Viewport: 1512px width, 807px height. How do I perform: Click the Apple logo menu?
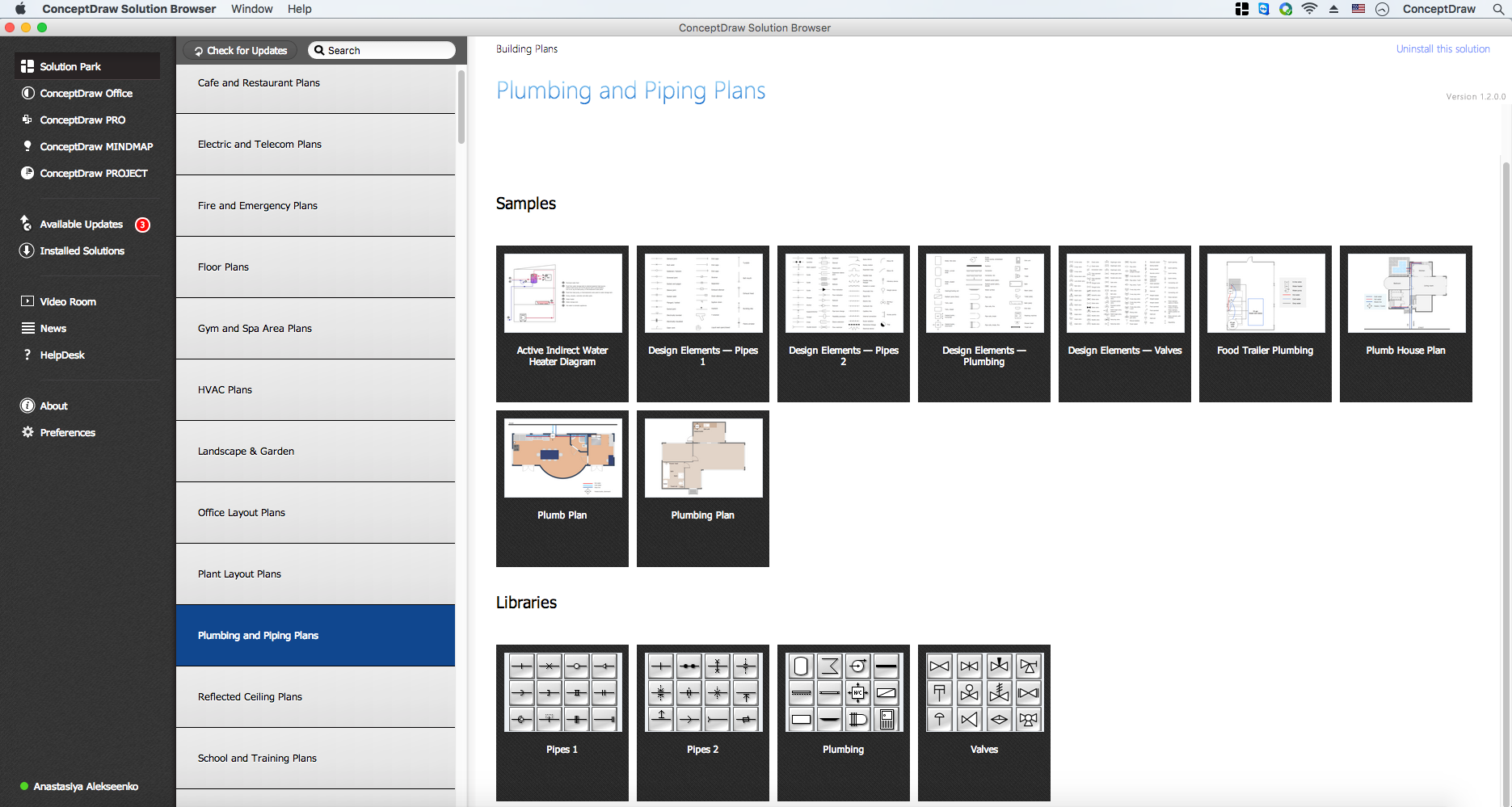point(20,9)
